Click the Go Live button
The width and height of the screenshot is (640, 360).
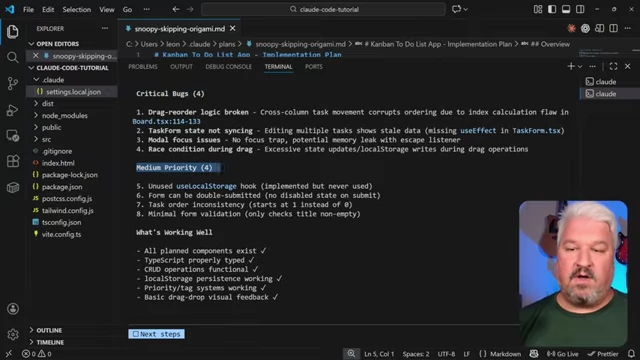pos(562,354)
